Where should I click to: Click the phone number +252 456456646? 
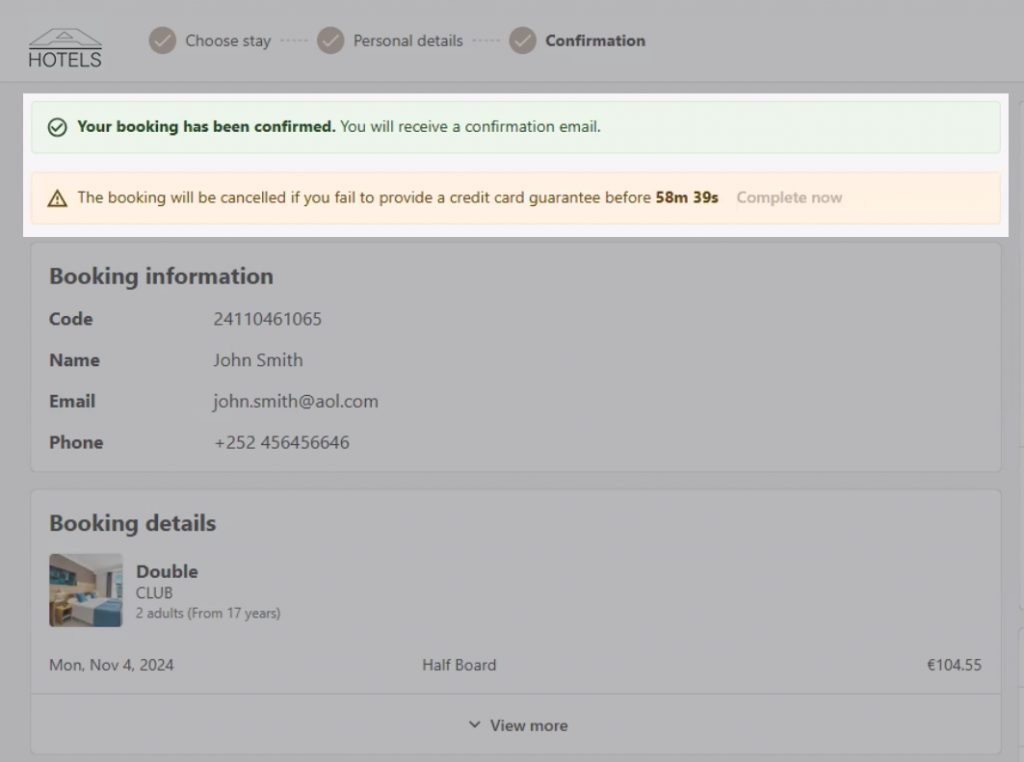pos(281,442)
